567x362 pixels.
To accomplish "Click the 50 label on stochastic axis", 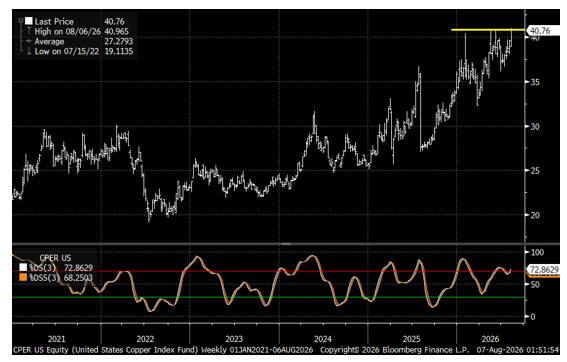I will click(x=535, y=285).
